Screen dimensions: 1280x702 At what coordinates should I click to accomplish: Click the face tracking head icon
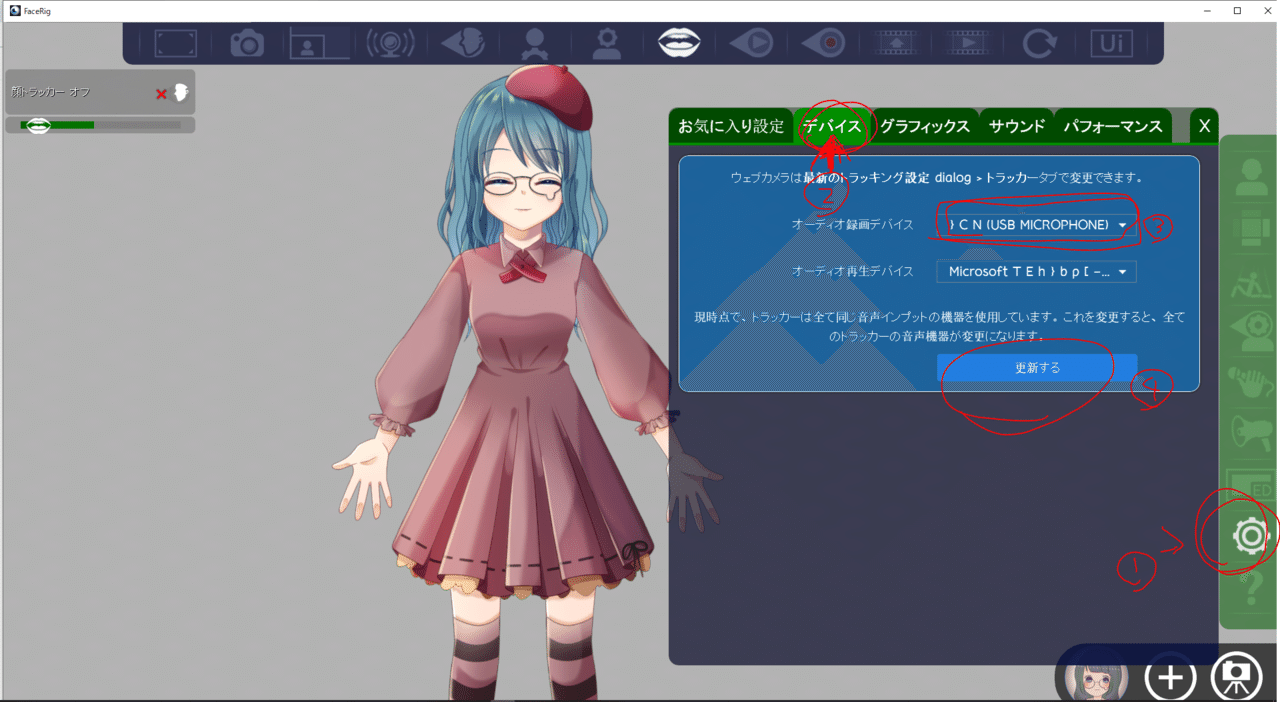pyautogui.click(x=463, y=43)
